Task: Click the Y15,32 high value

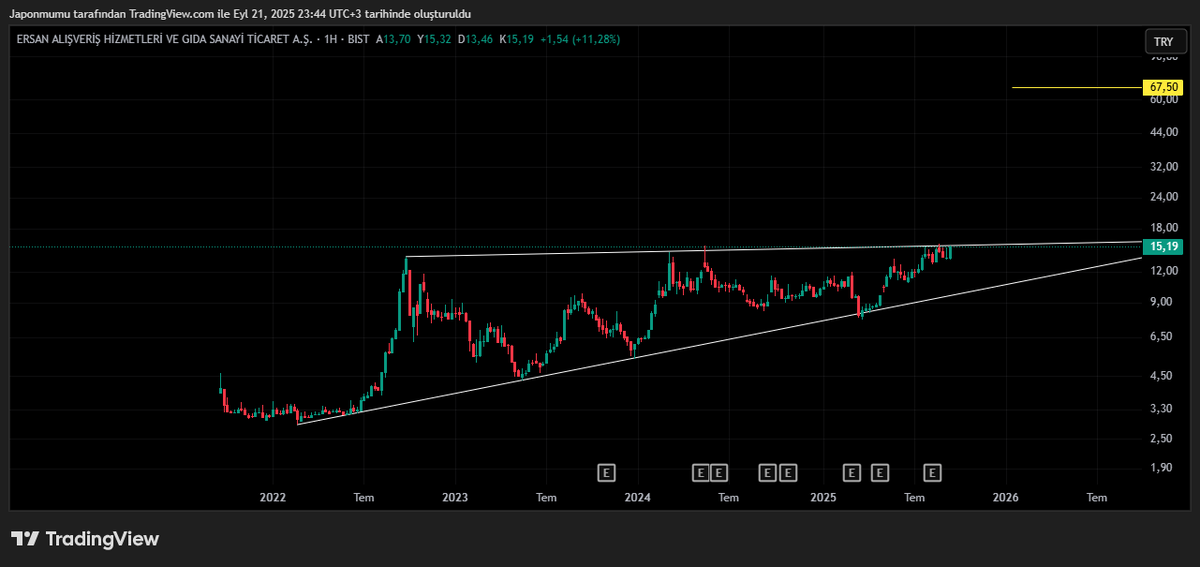Action: (x=434, y=39)
